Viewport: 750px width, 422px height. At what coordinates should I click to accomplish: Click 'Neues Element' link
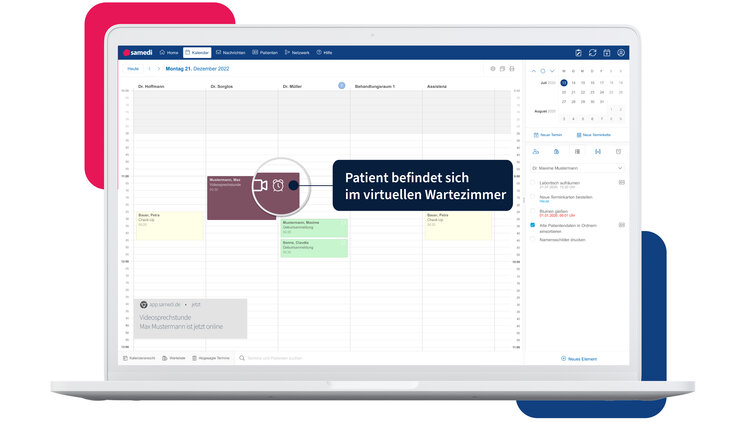pos(578,358)
